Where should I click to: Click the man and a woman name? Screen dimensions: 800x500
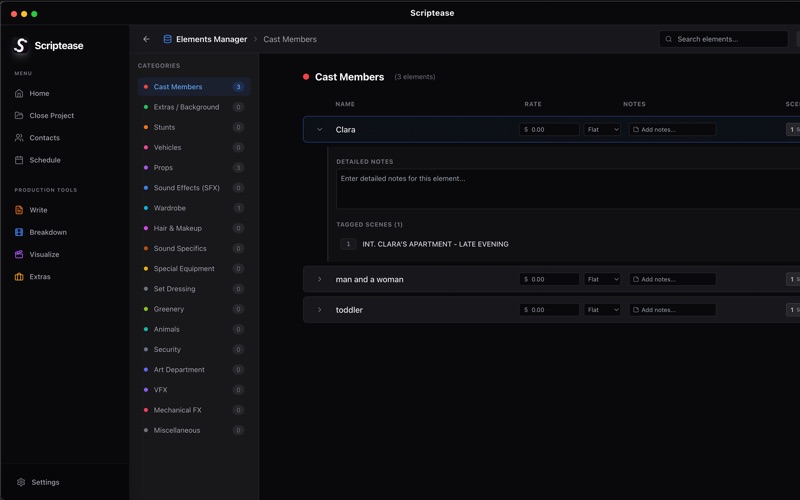coord(369,279)
